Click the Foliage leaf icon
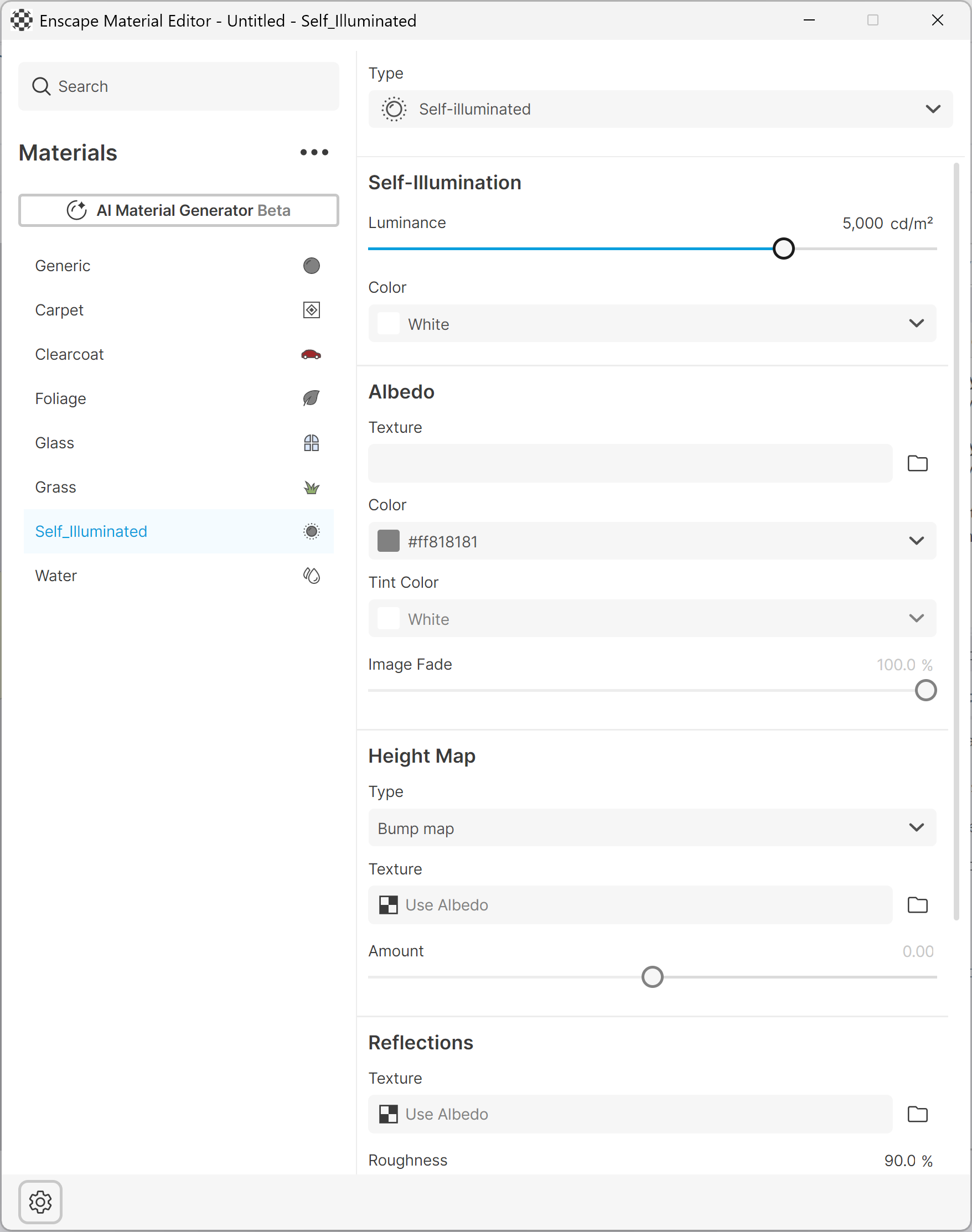972x1232 pixels. 311,398
